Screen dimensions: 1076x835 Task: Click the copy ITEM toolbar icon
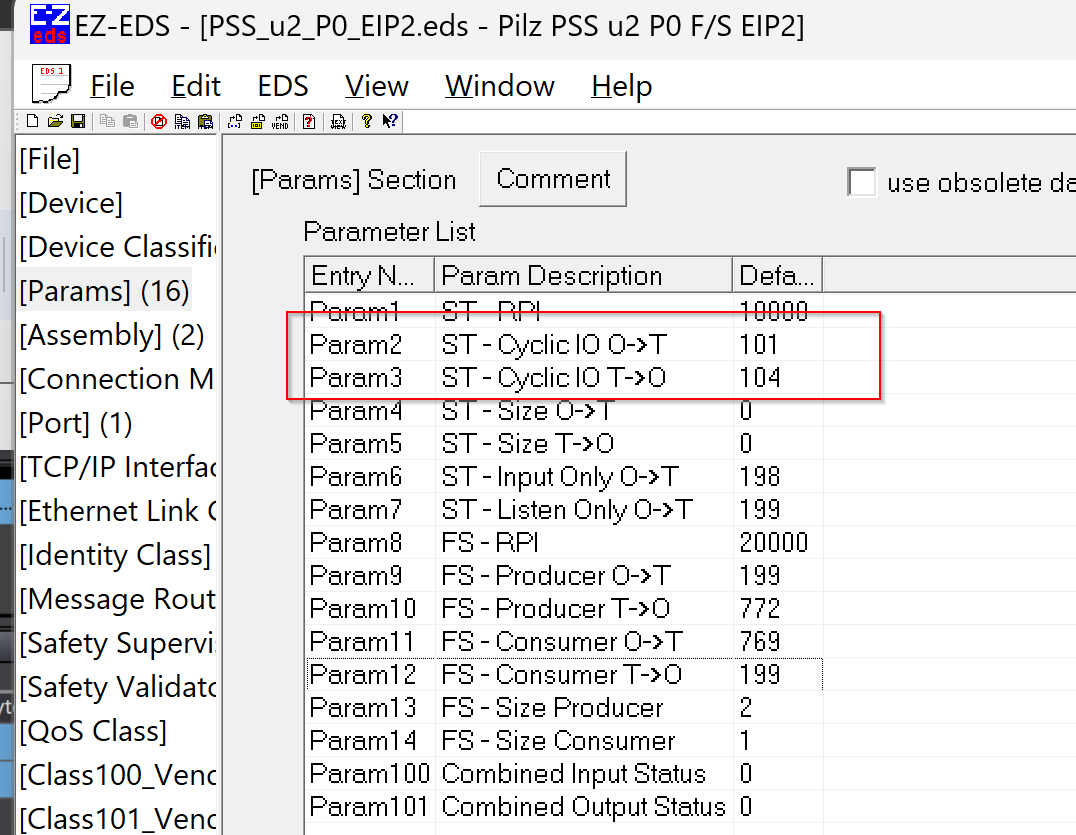(x=182, y=121)
